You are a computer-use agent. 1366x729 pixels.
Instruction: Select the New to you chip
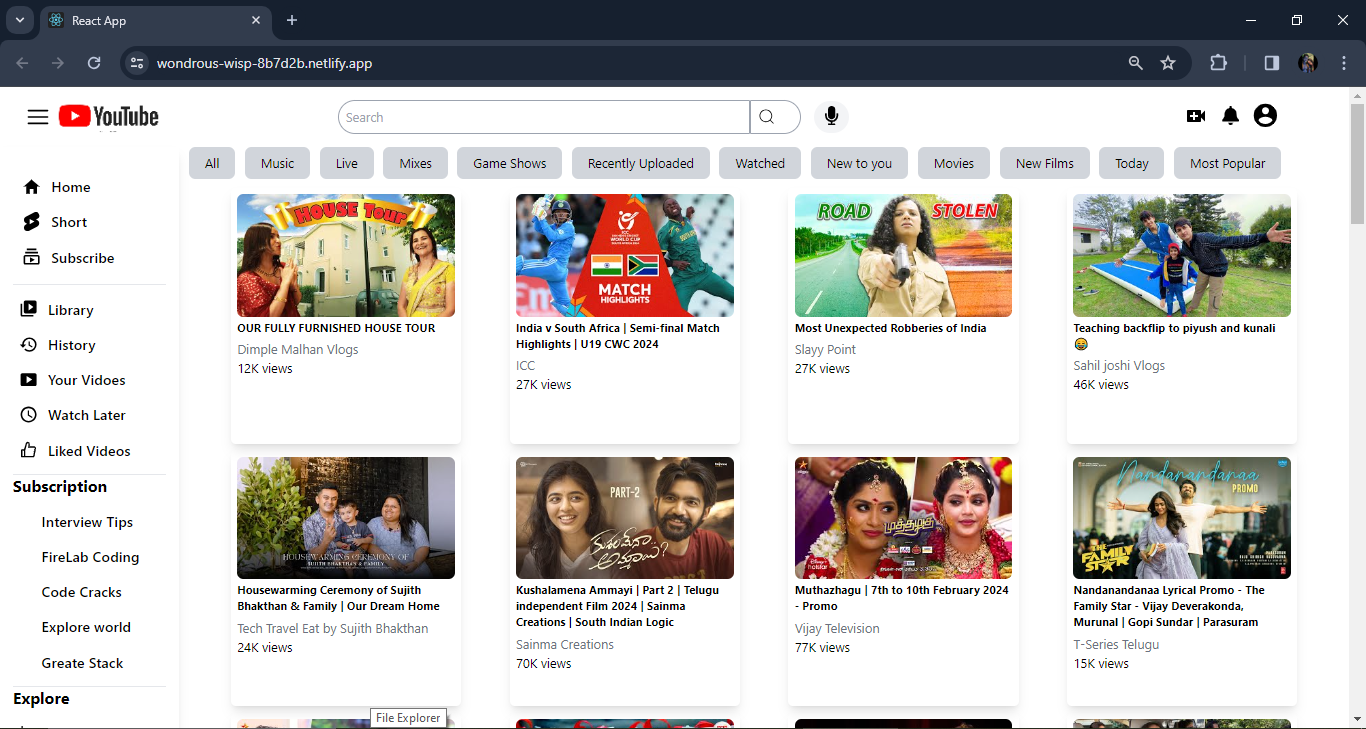pyautogui.click(x=859, y=163)
